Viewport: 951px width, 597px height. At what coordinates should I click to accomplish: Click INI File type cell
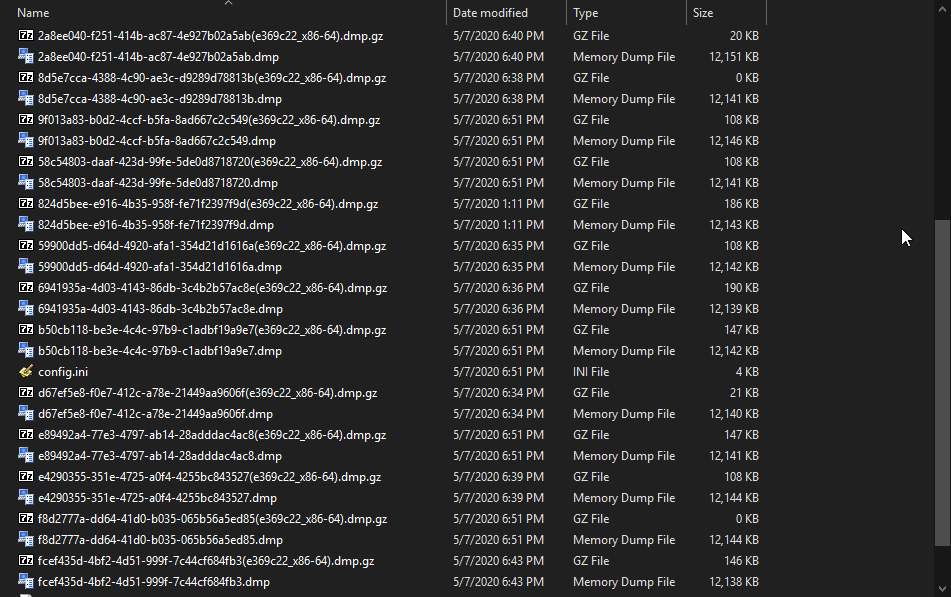coord(591,372)
